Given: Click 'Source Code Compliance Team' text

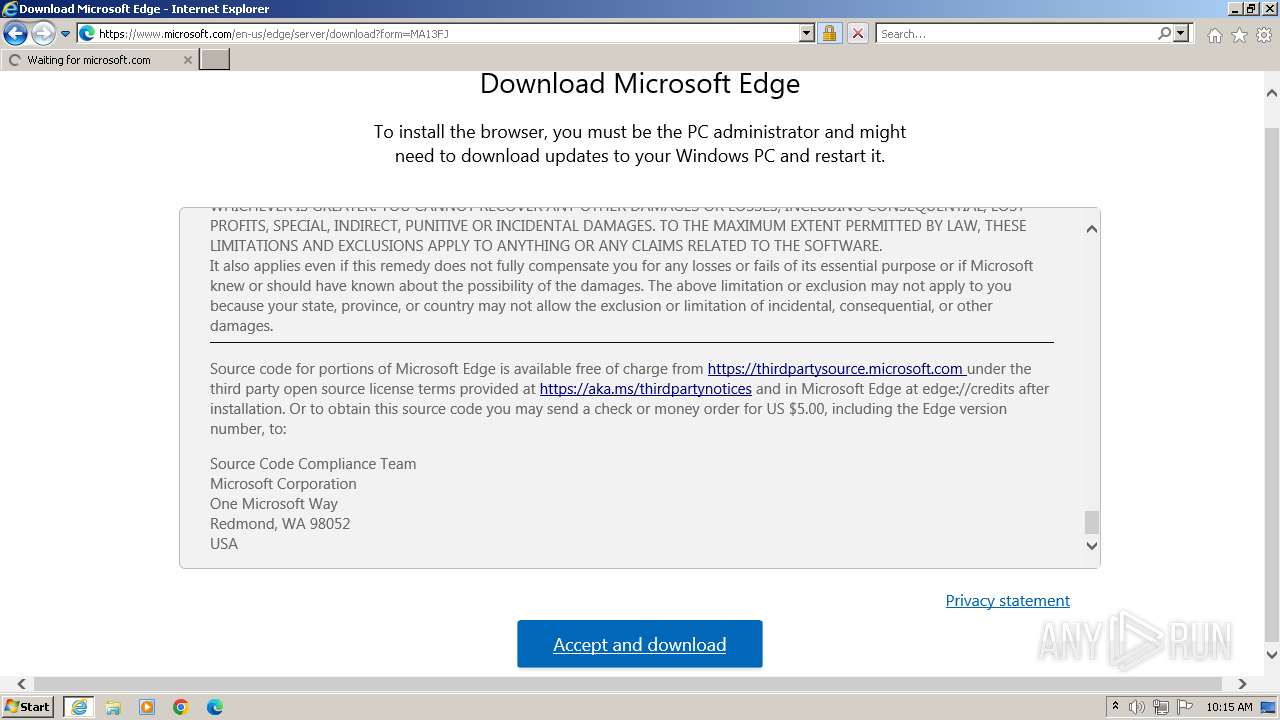Looking at the screenshot, I should [313, 464].
